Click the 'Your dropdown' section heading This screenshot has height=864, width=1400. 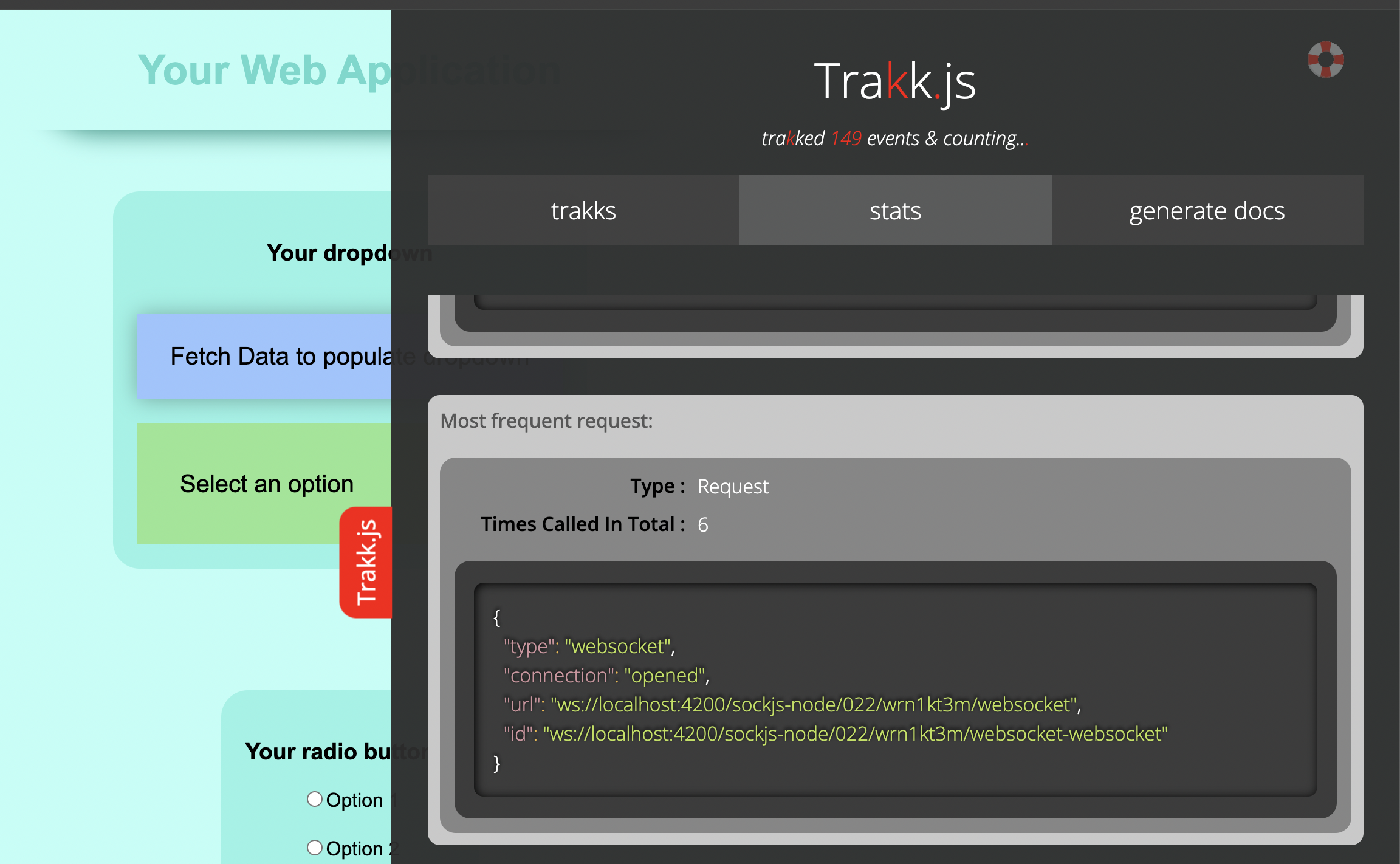click(x=328, y=253)
